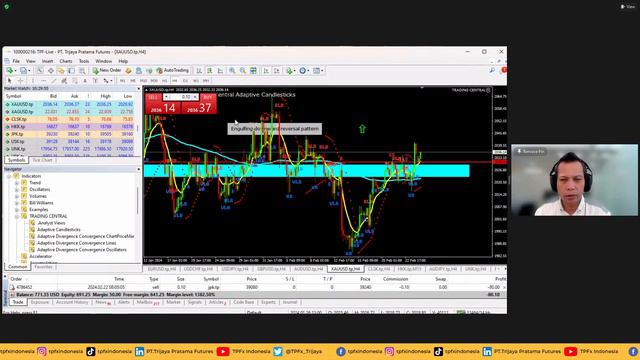Expand the Bill Williams folder

[17, 203]
